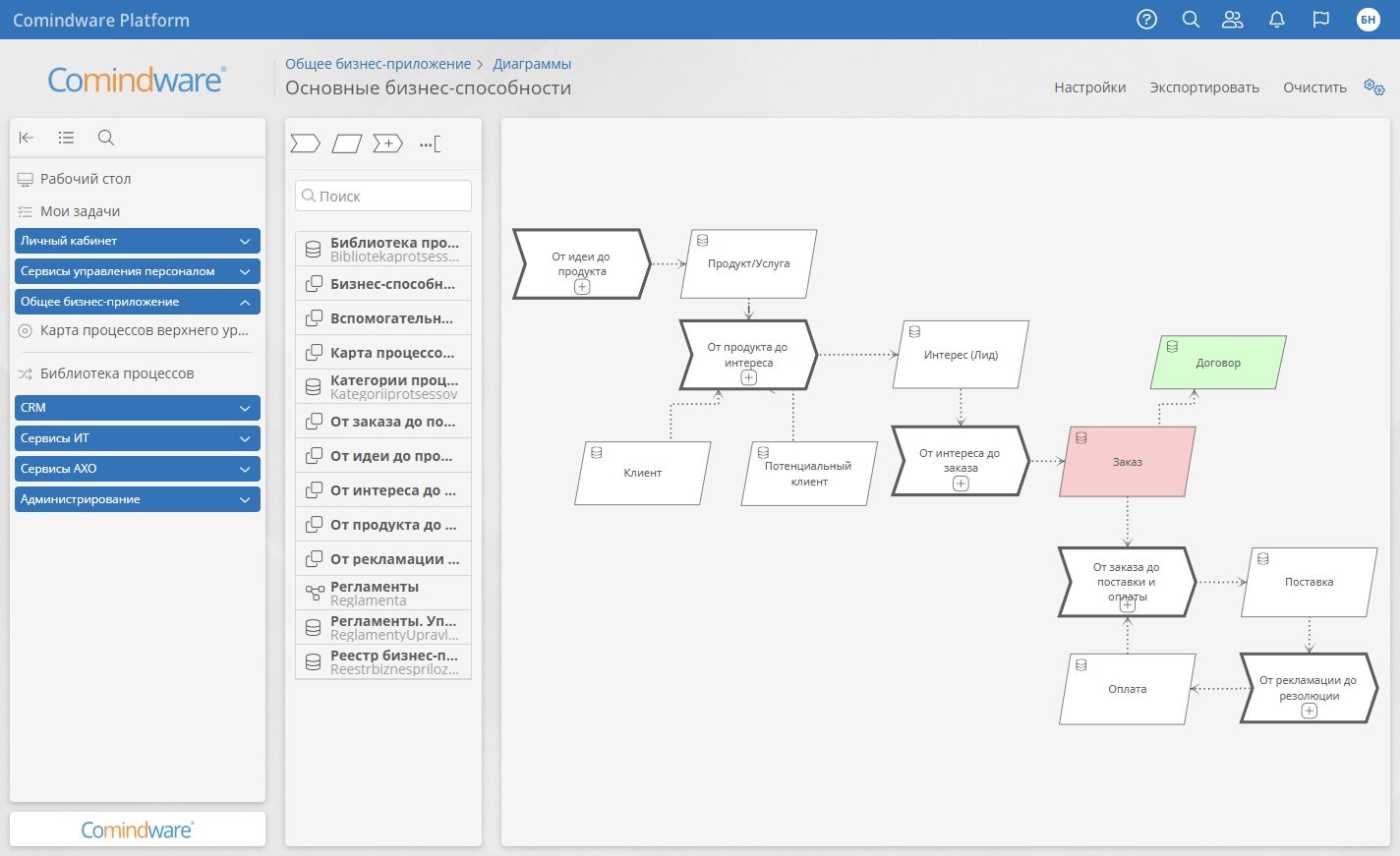
Task: Open 'Мои задачи' in the navigation
Action: tap(80, 211)
